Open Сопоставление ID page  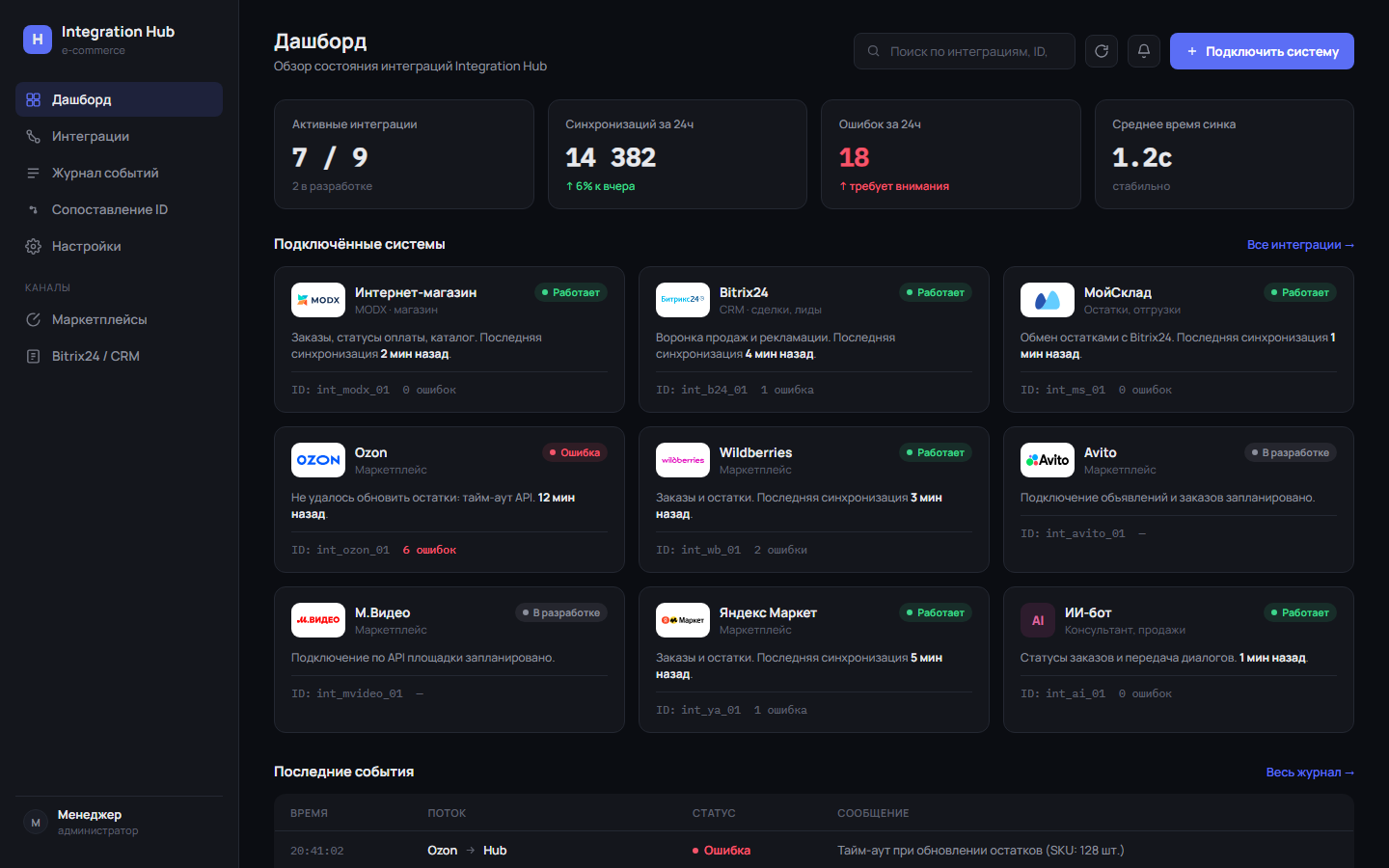[119, 209]
